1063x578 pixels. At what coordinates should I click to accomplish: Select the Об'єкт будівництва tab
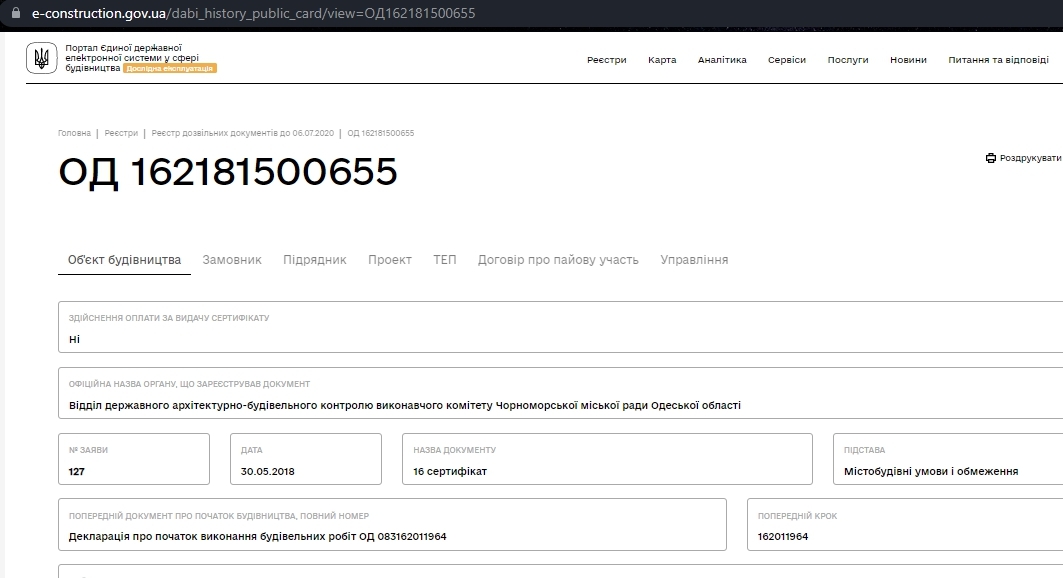click(x=124, y=260)
